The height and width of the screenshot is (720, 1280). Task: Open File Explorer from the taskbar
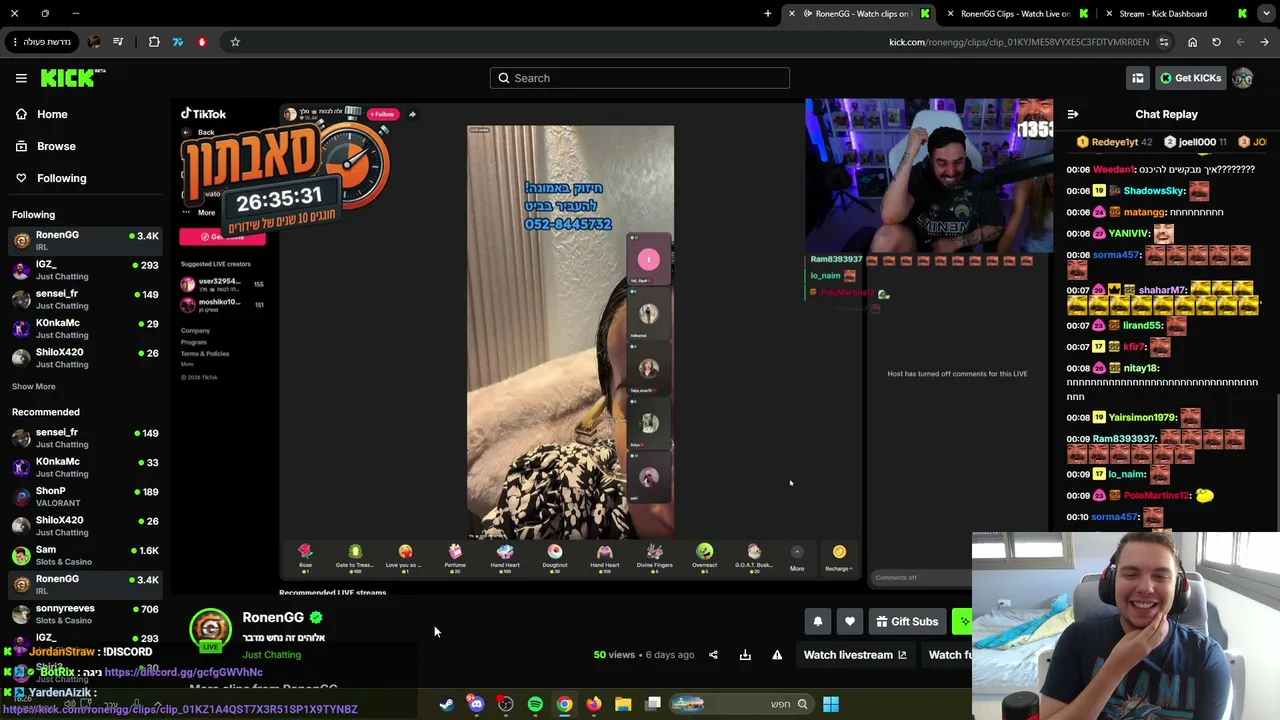pos(623,704)
